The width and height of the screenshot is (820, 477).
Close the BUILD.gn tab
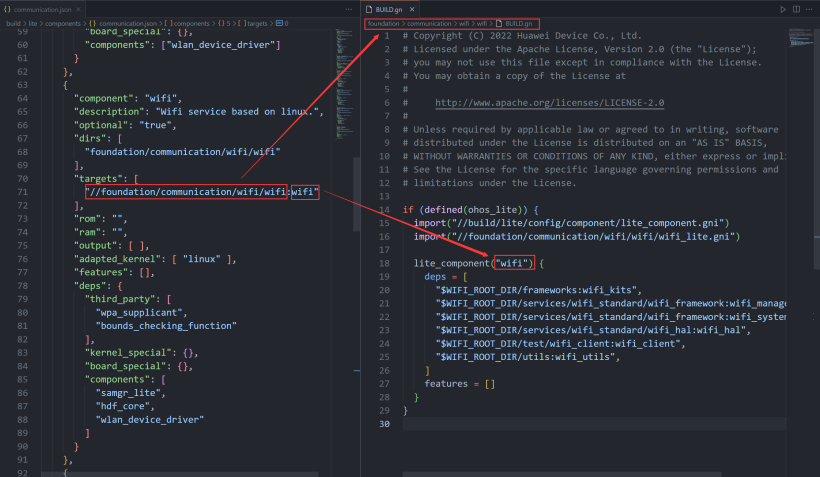pos(412,9)
